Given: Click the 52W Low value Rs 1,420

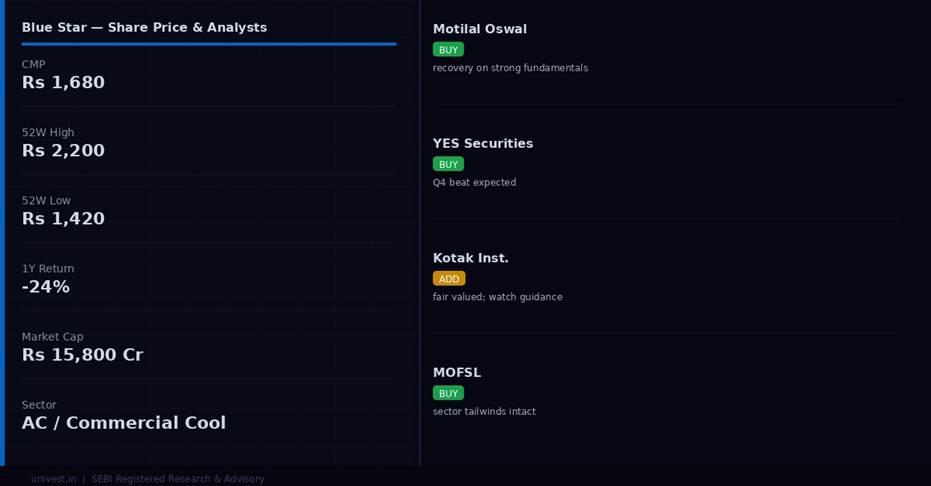Looking at the screenshot, I should click(x=63, y=219).
